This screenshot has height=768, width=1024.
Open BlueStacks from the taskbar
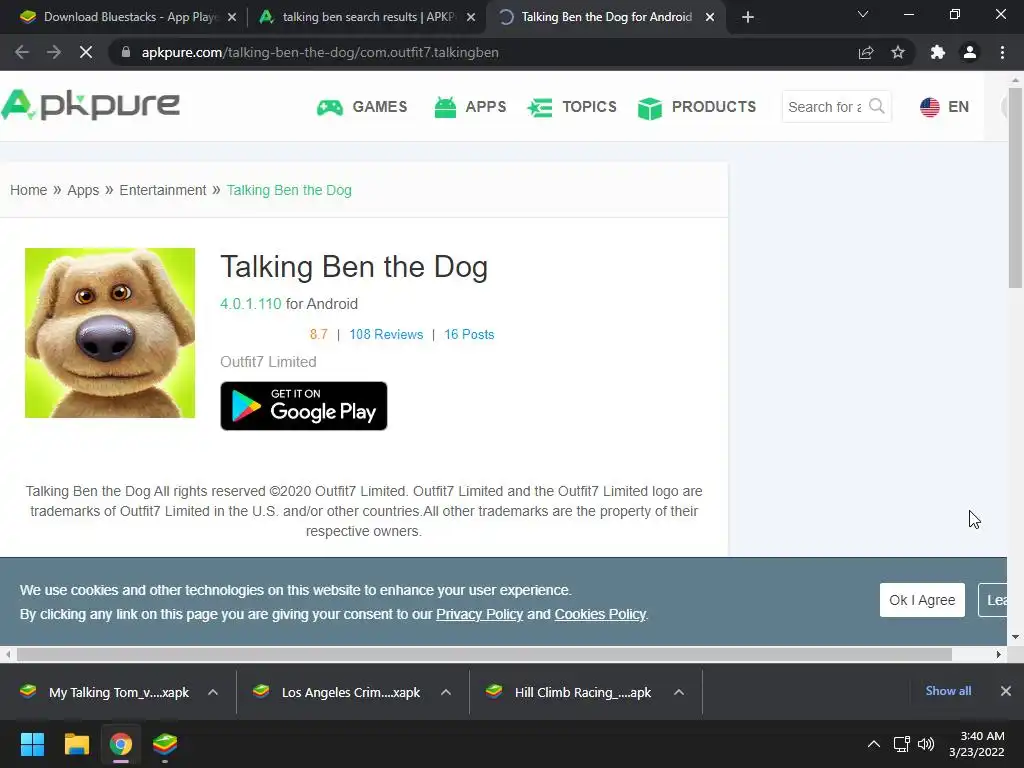coord(165,744)
